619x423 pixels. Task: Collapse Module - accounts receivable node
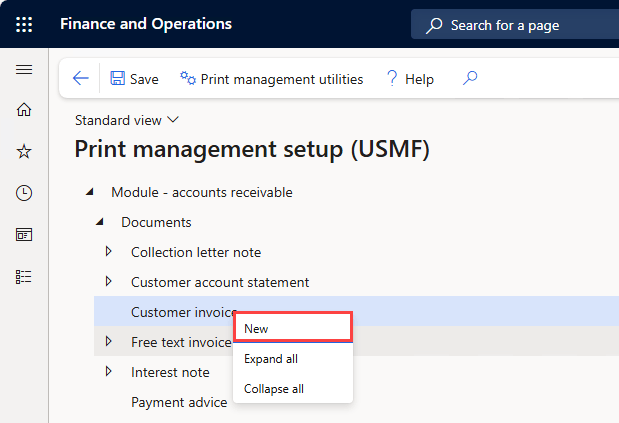tap(90, 192)
